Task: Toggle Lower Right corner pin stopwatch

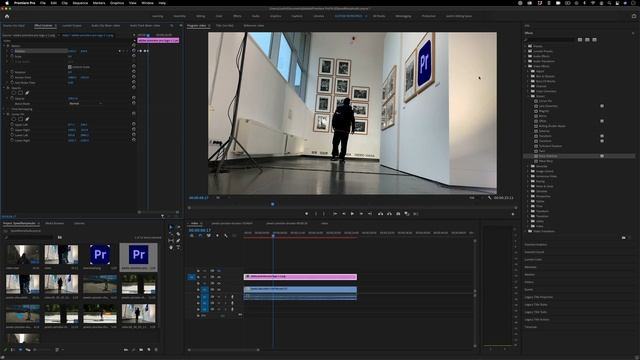Action: [x=12, y=140]
